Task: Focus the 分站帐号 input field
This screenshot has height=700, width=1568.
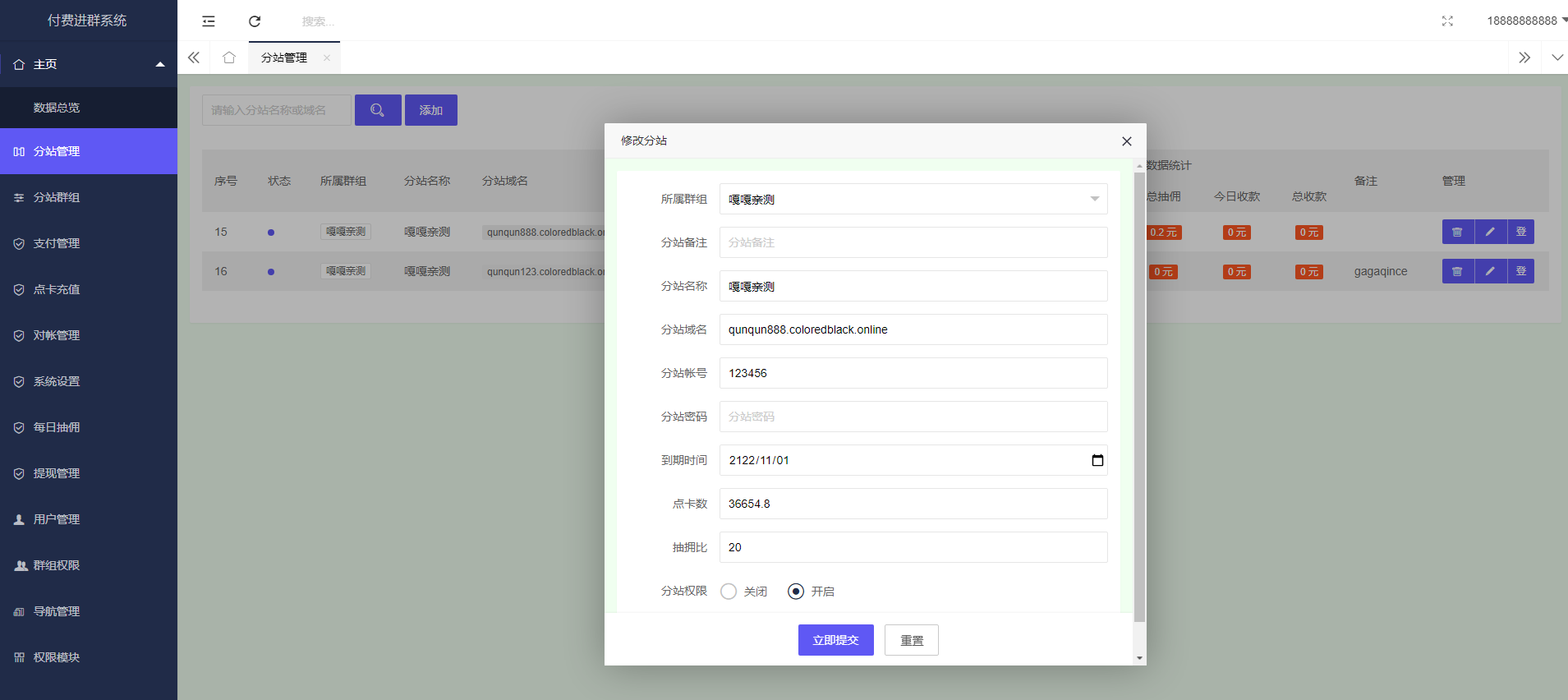Action: click(x=913, y=373)
